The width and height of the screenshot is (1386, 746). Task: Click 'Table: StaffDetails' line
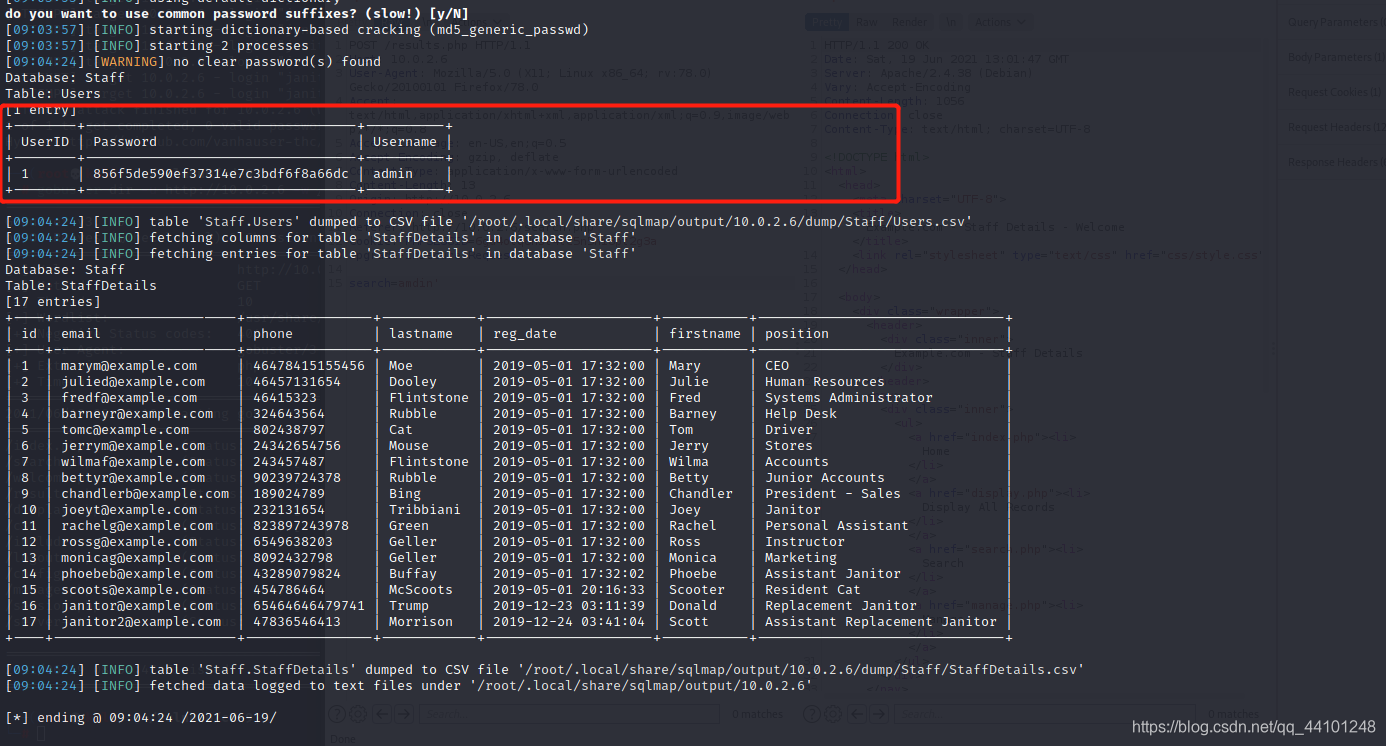pyautogui.click(x=81, y=286)
